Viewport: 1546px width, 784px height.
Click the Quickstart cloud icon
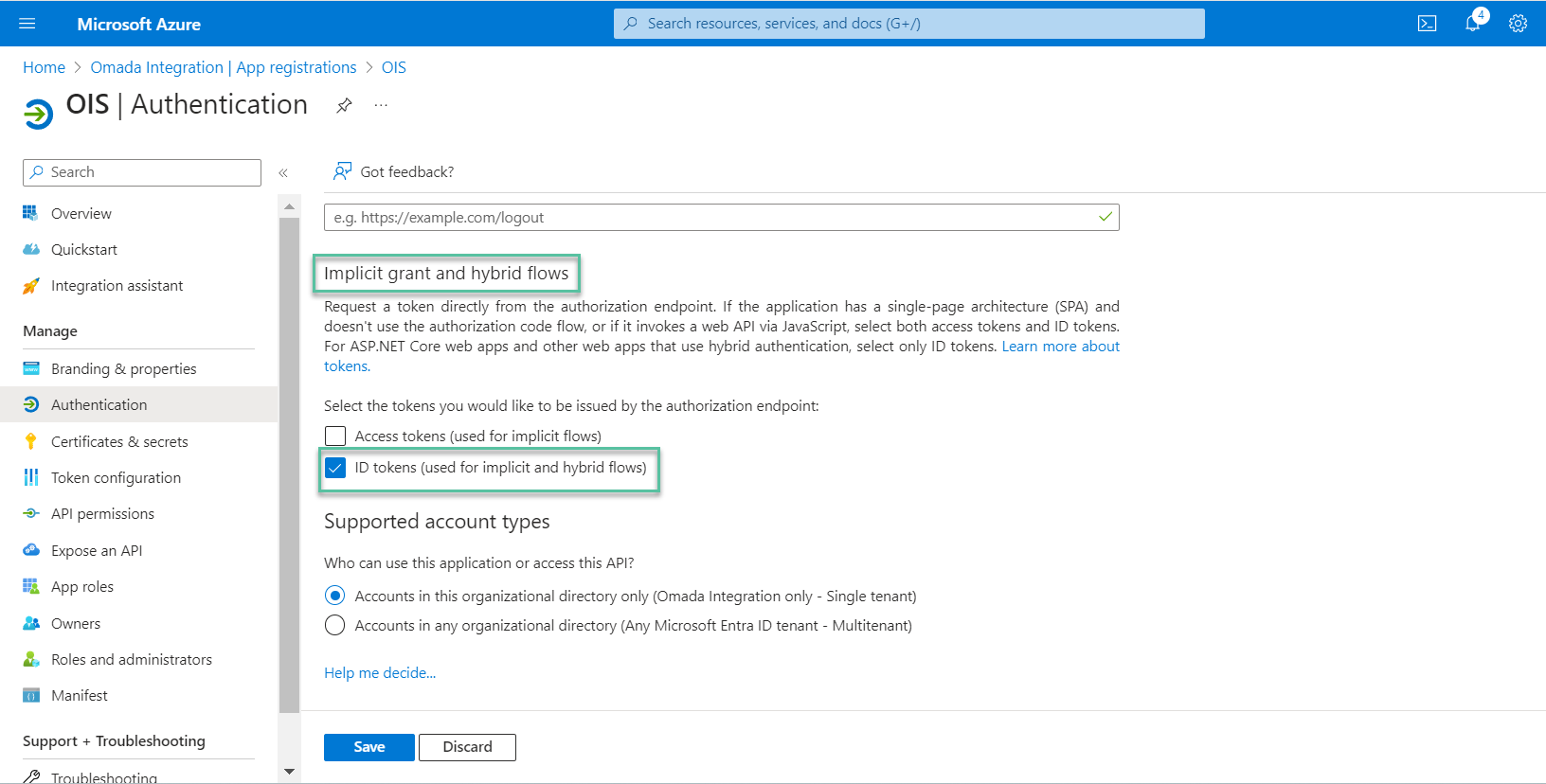pos(31,250)
